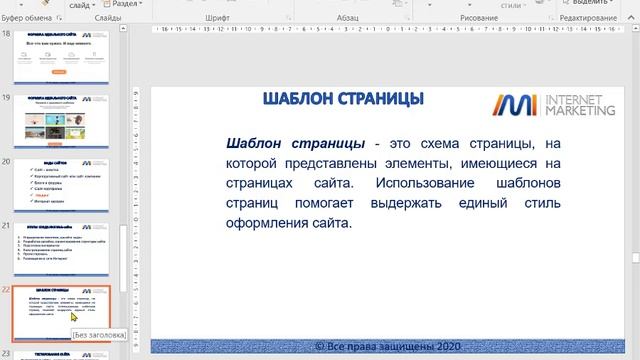Select slide 20 thumbnail with checklist
The width and height of the screenshot is (640, 360).
(x=61, y=185)
